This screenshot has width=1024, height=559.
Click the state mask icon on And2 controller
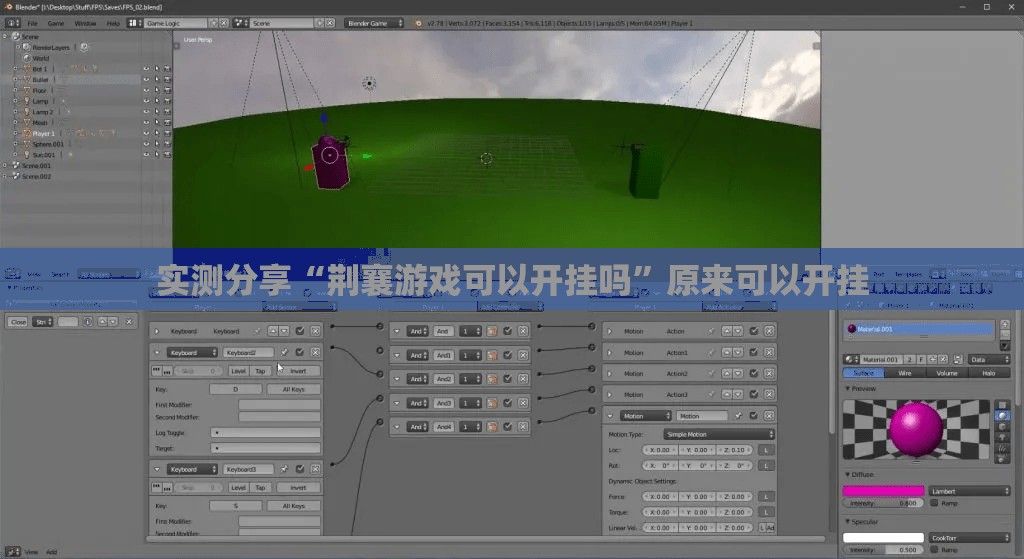(492, 379)
